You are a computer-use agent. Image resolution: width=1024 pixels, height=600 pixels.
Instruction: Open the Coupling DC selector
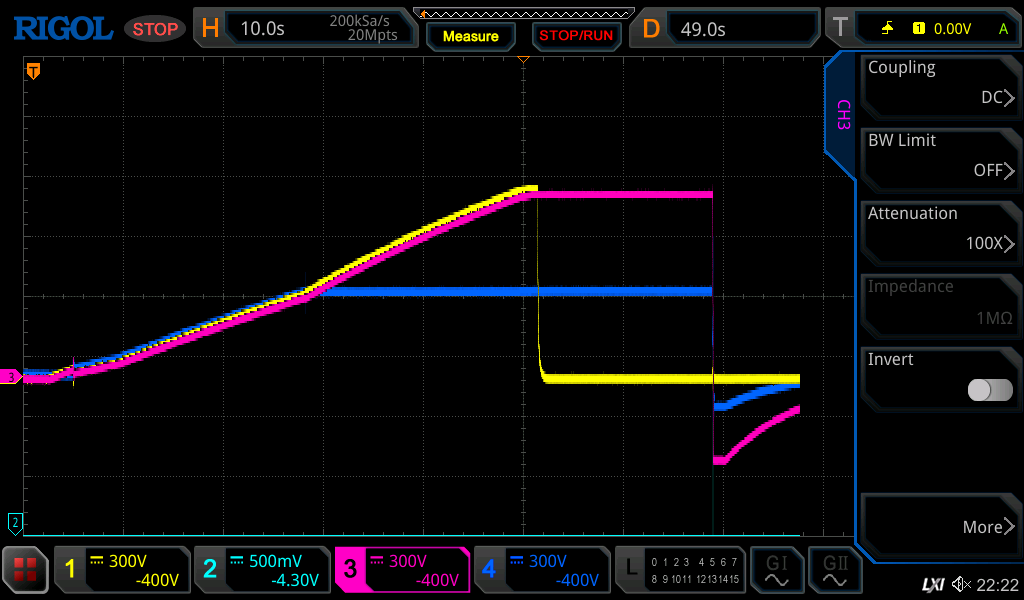pyautogui.click(x=940, y=84)
